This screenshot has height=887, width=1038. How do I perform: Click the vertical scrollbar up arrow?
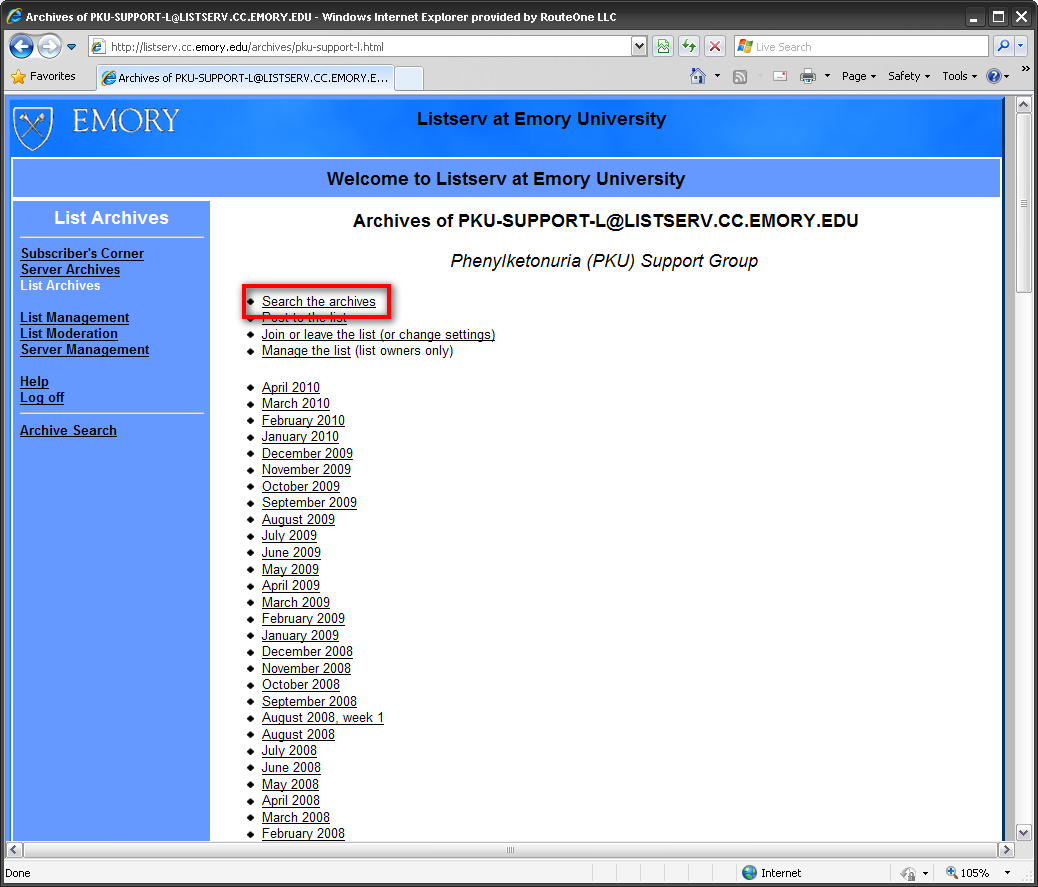(x=1023, y=105)
